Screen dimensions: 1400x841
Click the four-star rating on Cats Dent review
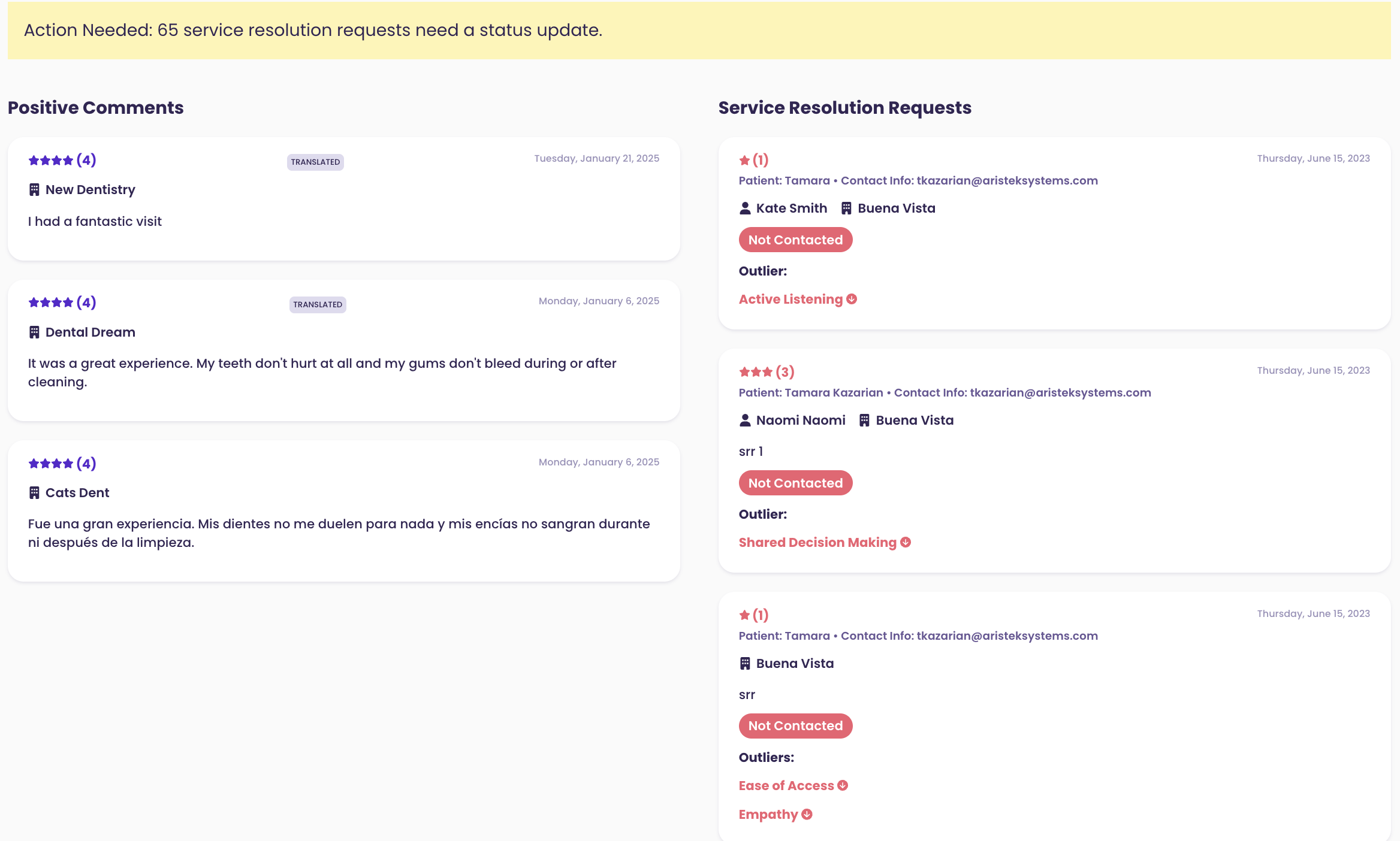tap(62, 464)
